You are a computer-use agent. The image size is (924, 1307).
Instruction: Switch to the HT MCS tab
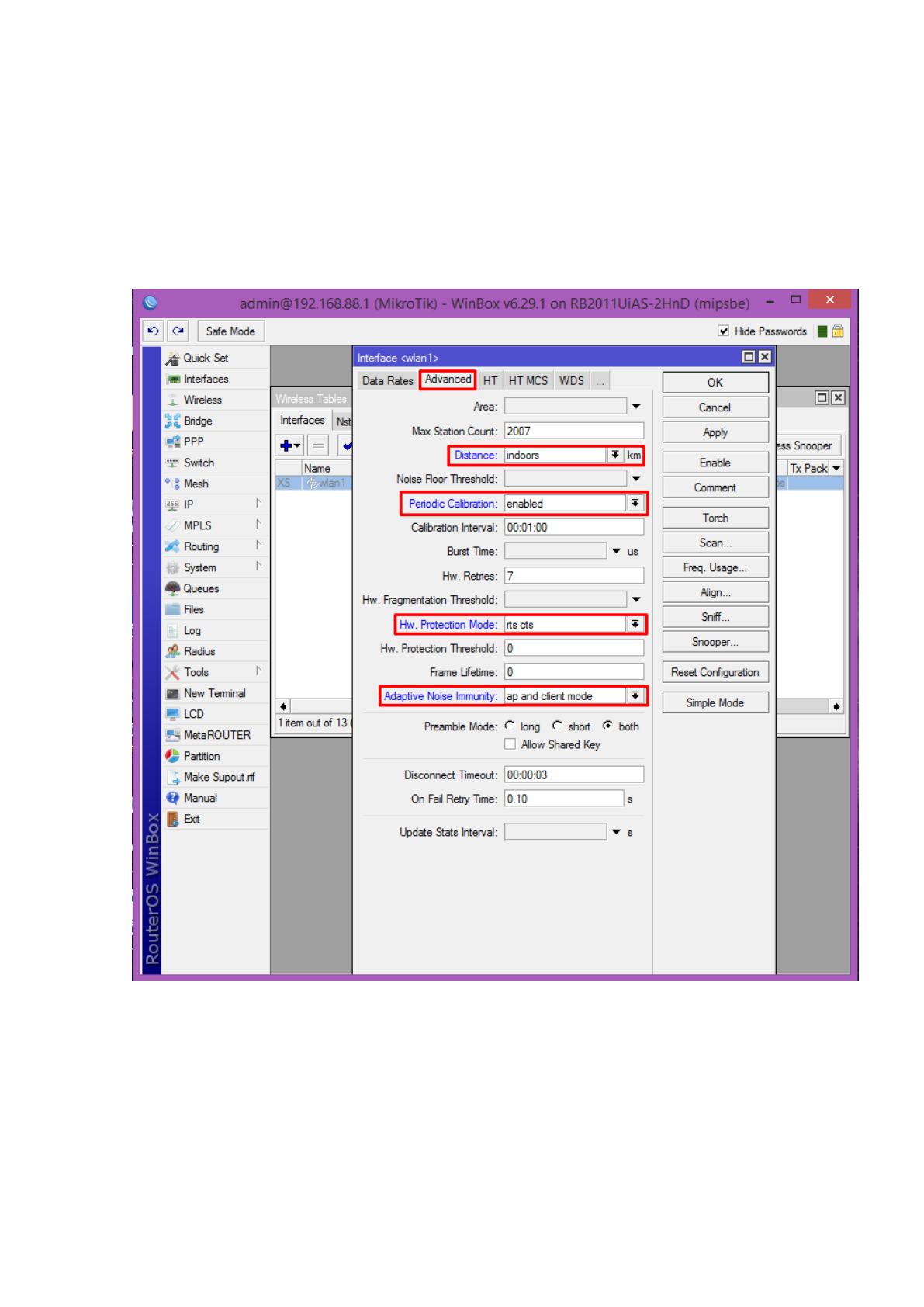click(528, 381)
